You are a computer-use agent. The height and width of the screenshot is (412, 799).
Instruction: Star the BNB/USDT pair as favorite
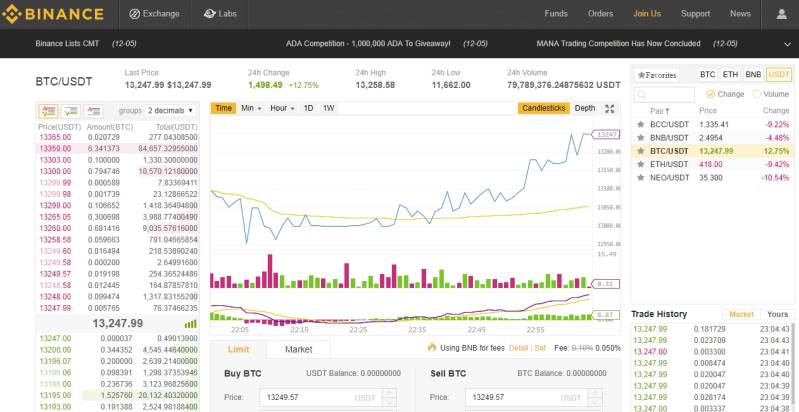(x=641, y=138)
